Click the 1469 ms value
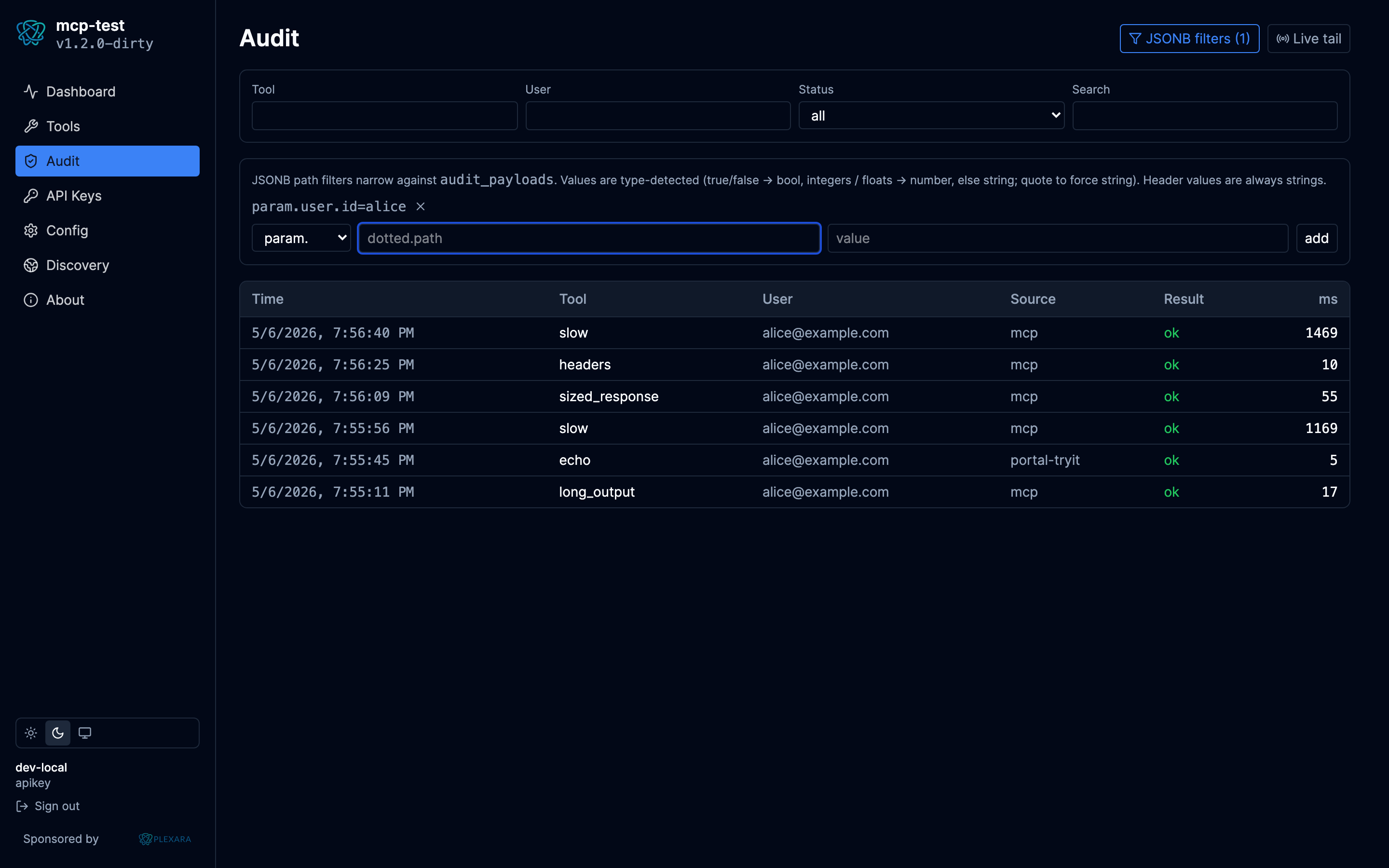Image resolution: width=1389 pixels, height=868 pixels. tap(1321, 333)
